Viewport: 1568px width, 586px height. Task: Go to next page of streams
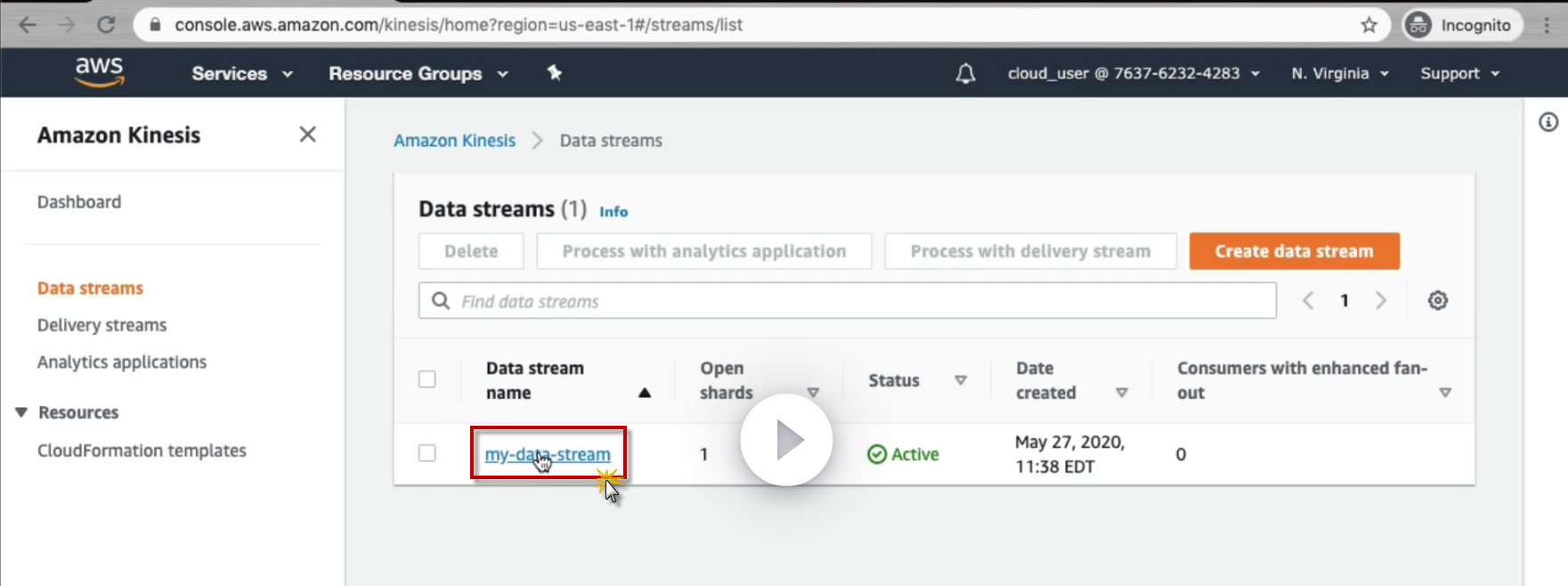tap(1381, 301)
